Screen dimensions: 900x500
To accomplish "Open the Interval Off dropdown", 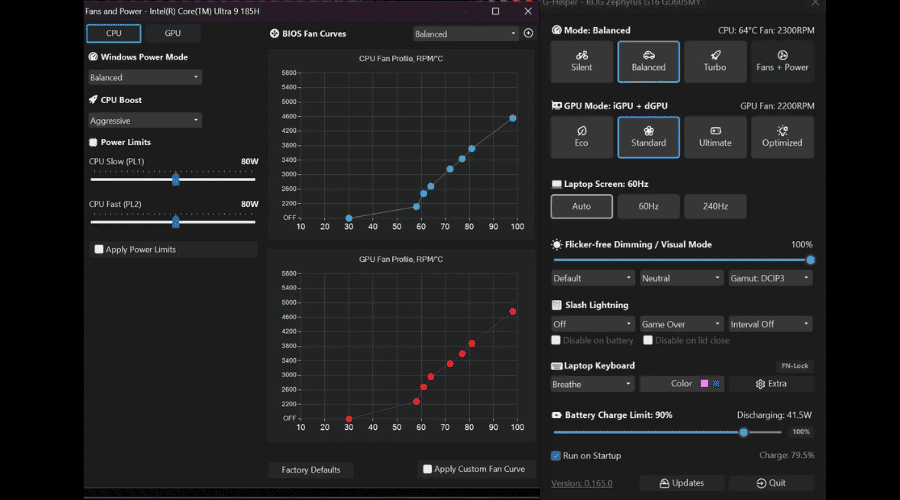I will 770,324.
